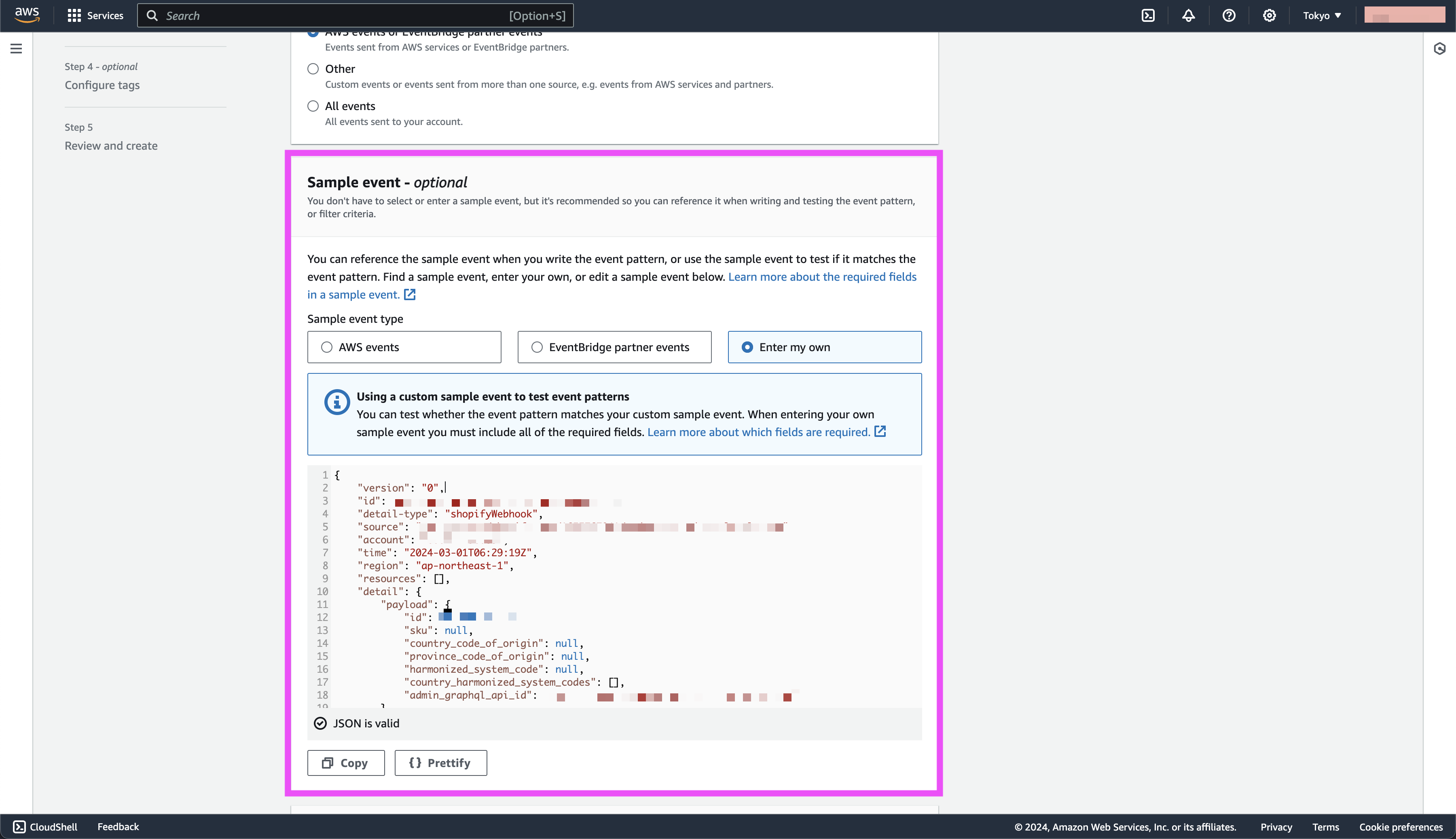The height and width of the screenshot is (839, 1456).
Task: Click the Search input field
Action: 355,15
